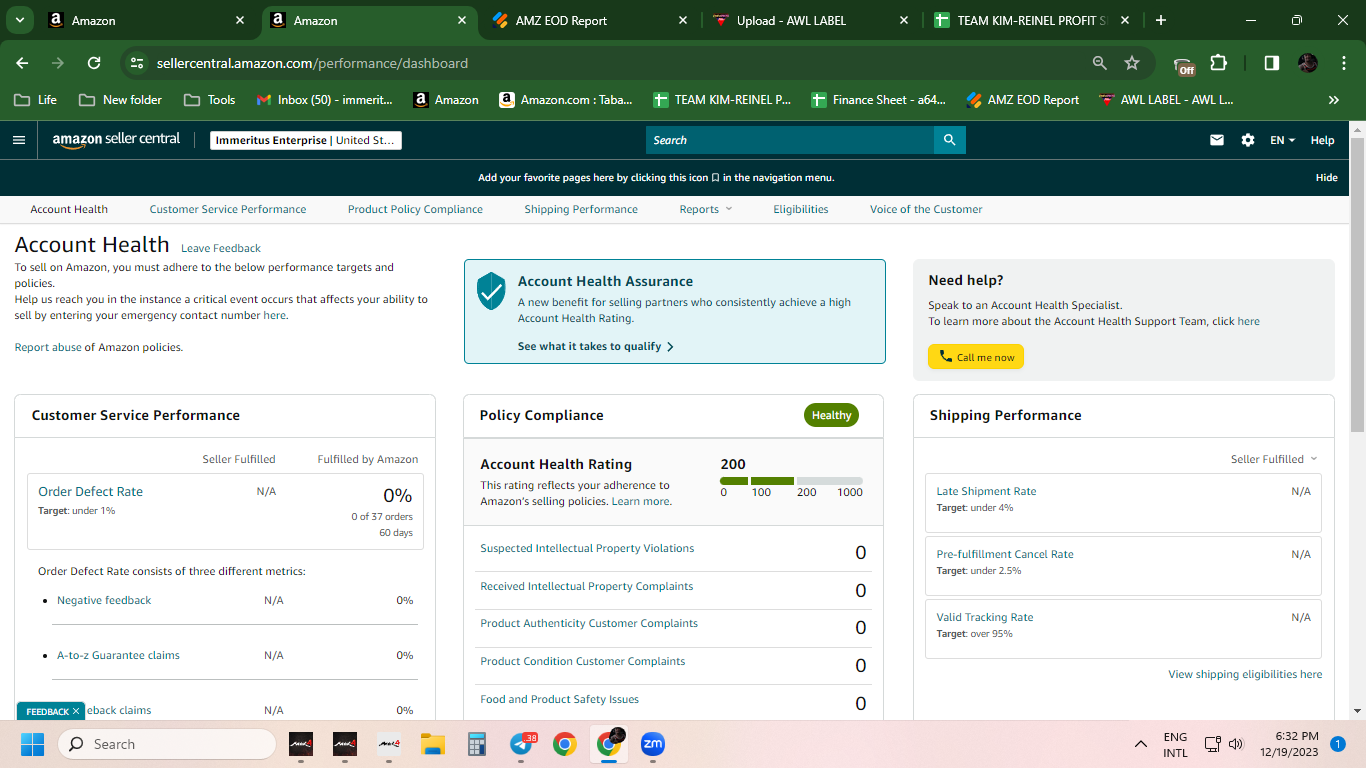1366x768 pixels.
Task: Open the Finance Sheet bookmark
Action: [x=879, y=100]
